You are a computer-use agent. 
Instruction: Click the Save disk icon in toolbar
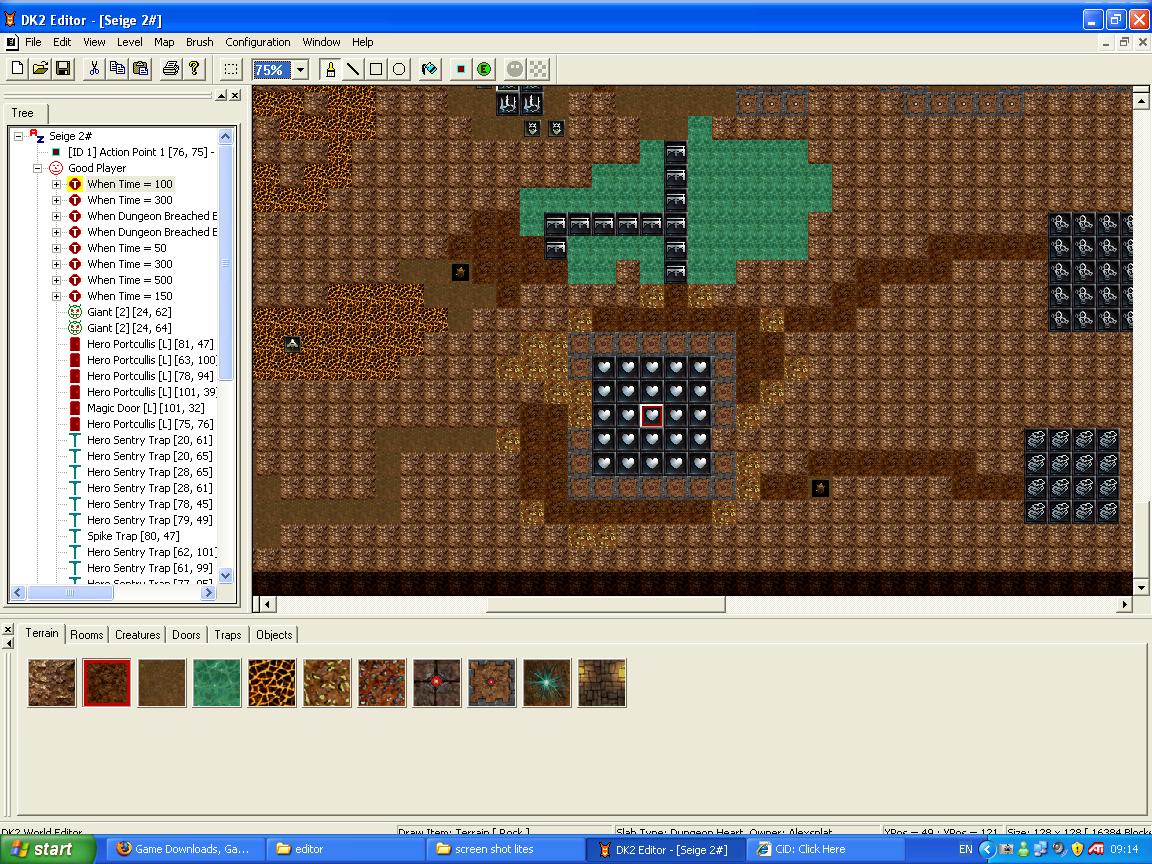(x=63, y=69)
